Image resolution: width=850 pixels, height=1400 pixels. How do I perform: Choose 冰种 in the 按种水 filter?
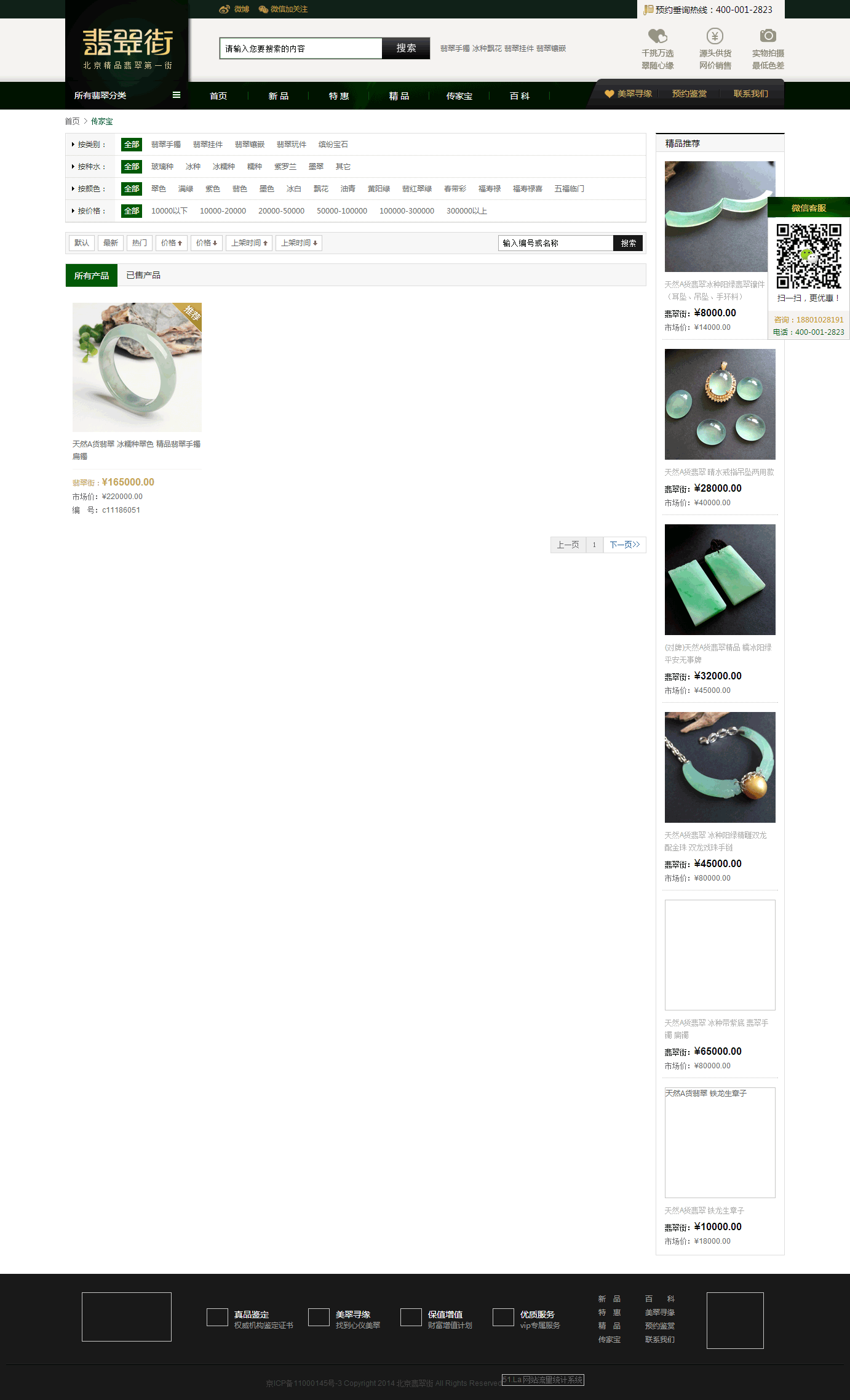coord(193,167)
